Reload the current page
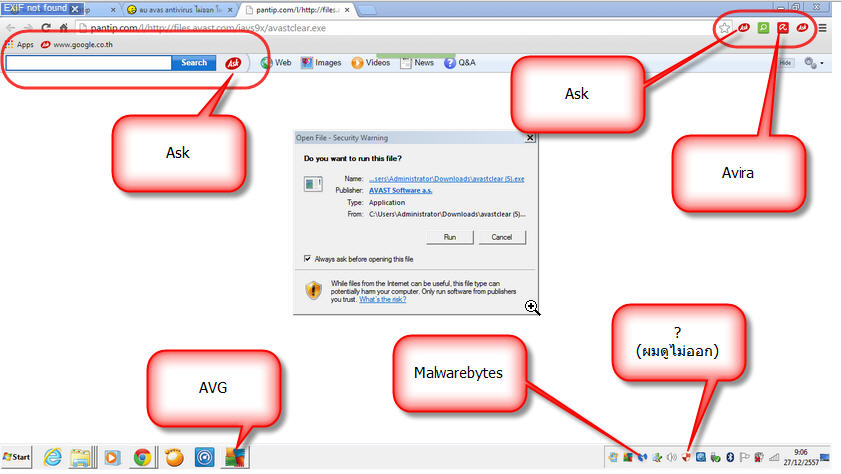The image size is (841, 474). tap(46, 28)
